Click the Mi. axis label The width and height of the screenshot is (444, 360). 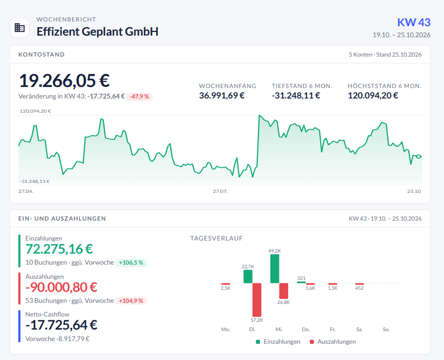(279, 329)
